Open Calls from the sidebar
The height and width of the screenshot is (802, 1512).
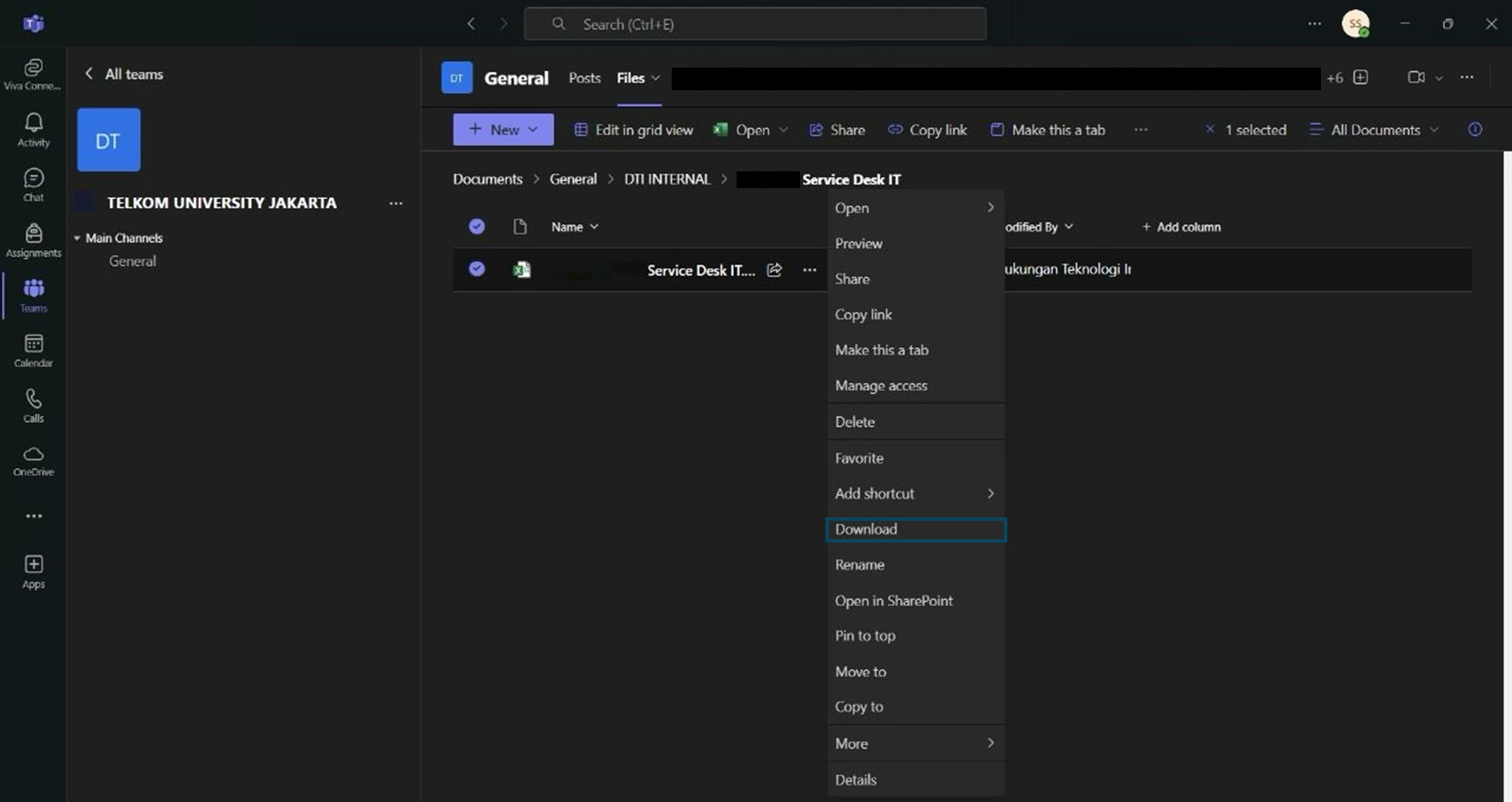tap(33, 405)
